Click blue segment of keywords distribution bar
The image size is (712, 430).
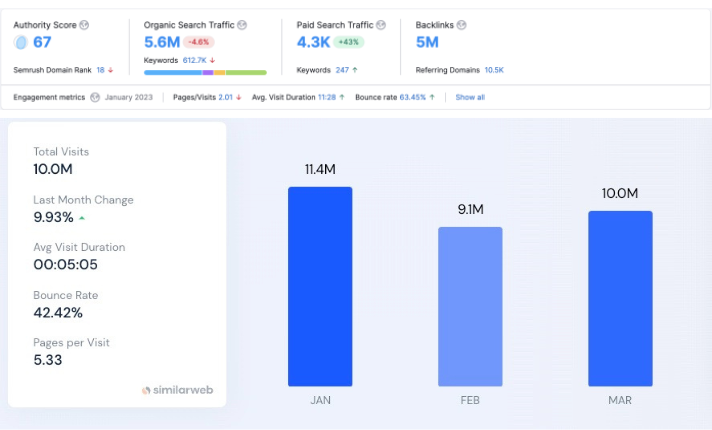(173, 73)
